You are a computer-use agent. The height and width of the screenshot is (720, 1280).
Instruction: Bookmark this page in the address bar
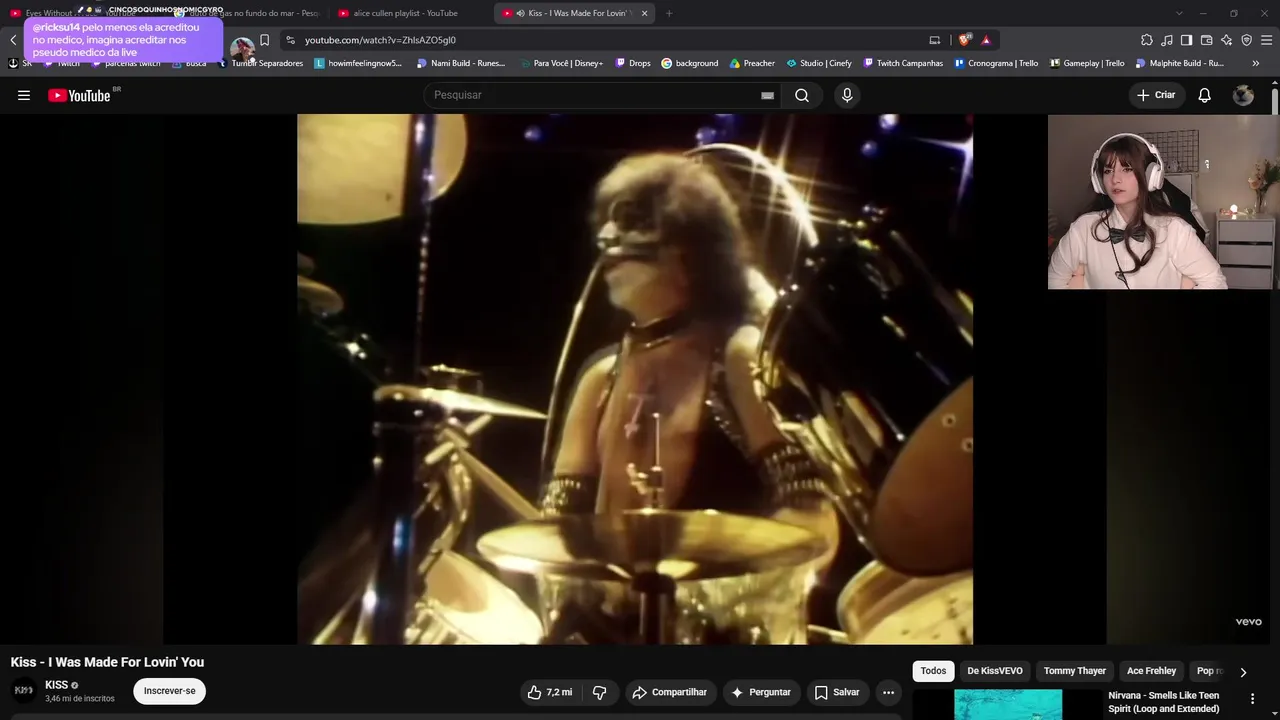pos(265,40)
